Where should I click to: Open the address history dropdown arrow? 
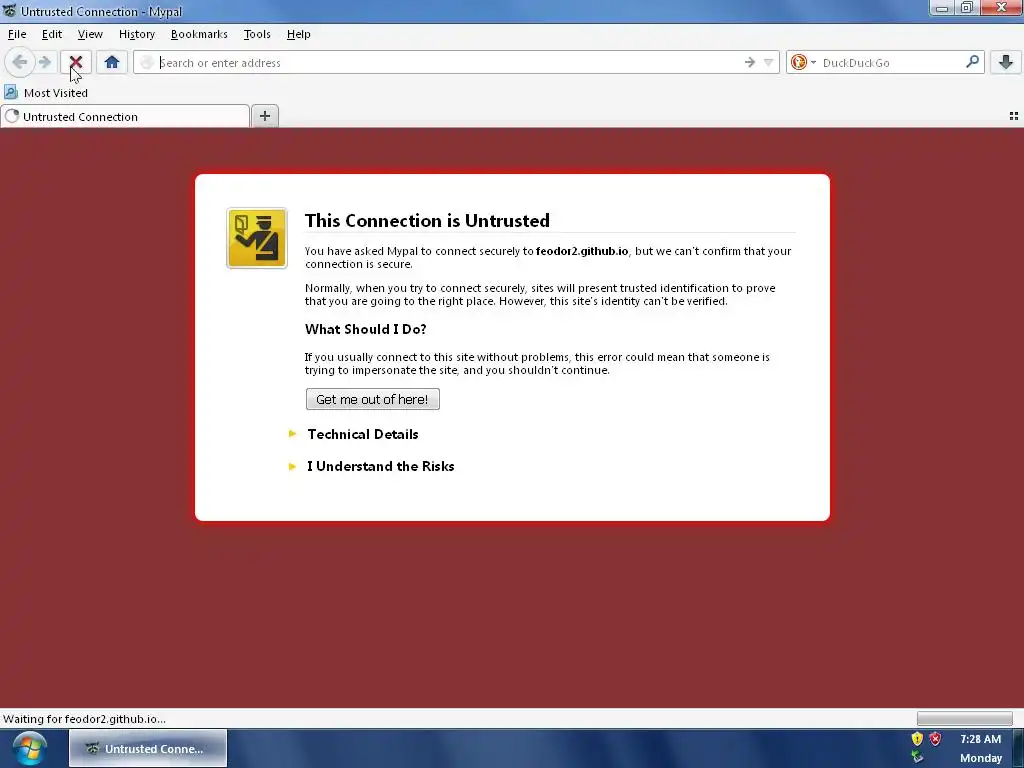coord(769,62)
